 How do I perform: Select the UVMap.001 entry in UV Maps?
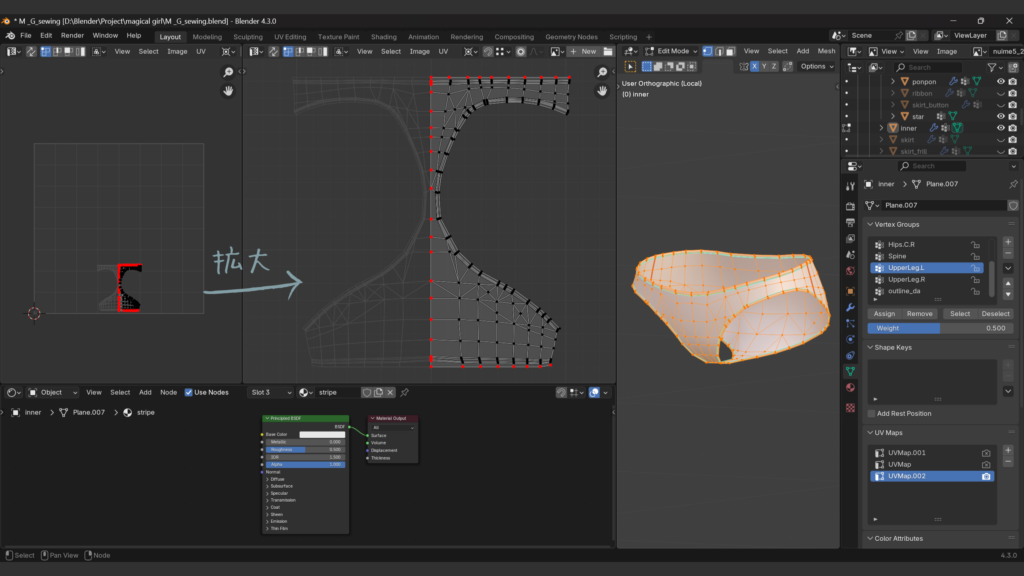point(908,453)
